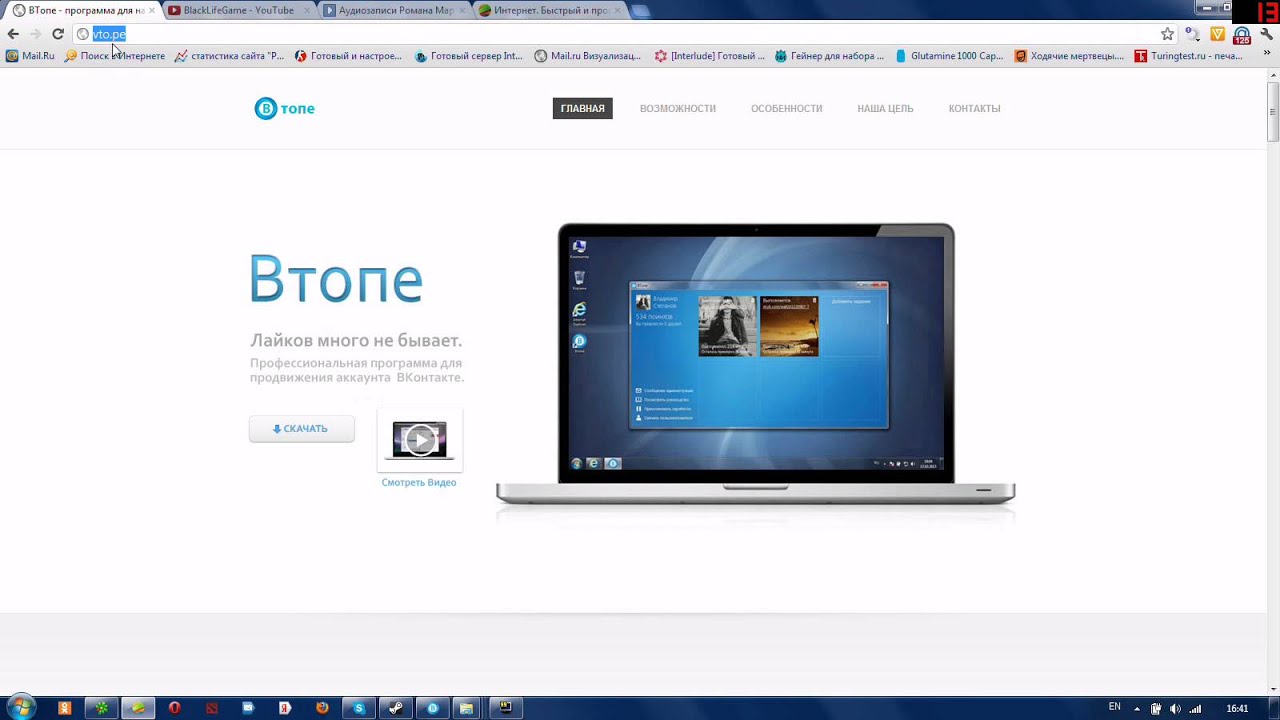Switch to the Интернет. Быстрый tab
1280x720 pixels.
(550, 10)
